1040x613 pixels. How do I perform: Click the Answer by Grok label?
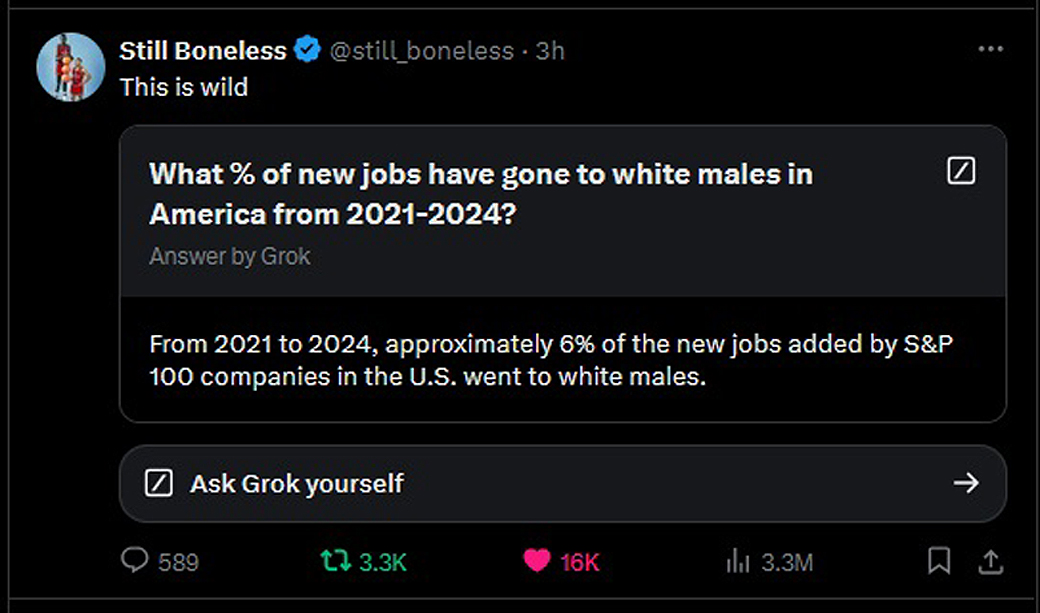tap(230, 256)
